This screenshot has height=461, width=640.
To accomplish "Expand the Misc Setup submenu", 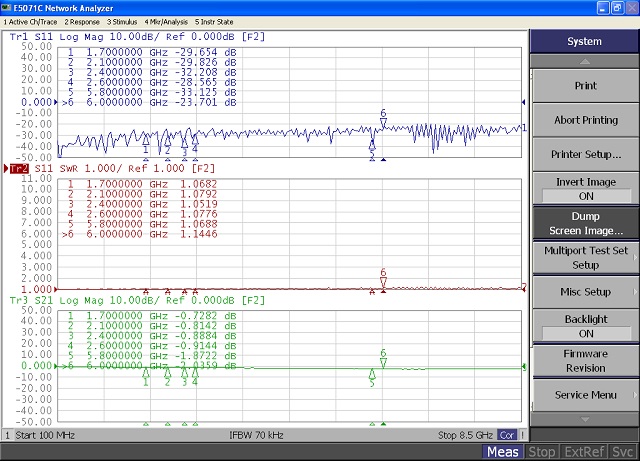I will point(585,292).
